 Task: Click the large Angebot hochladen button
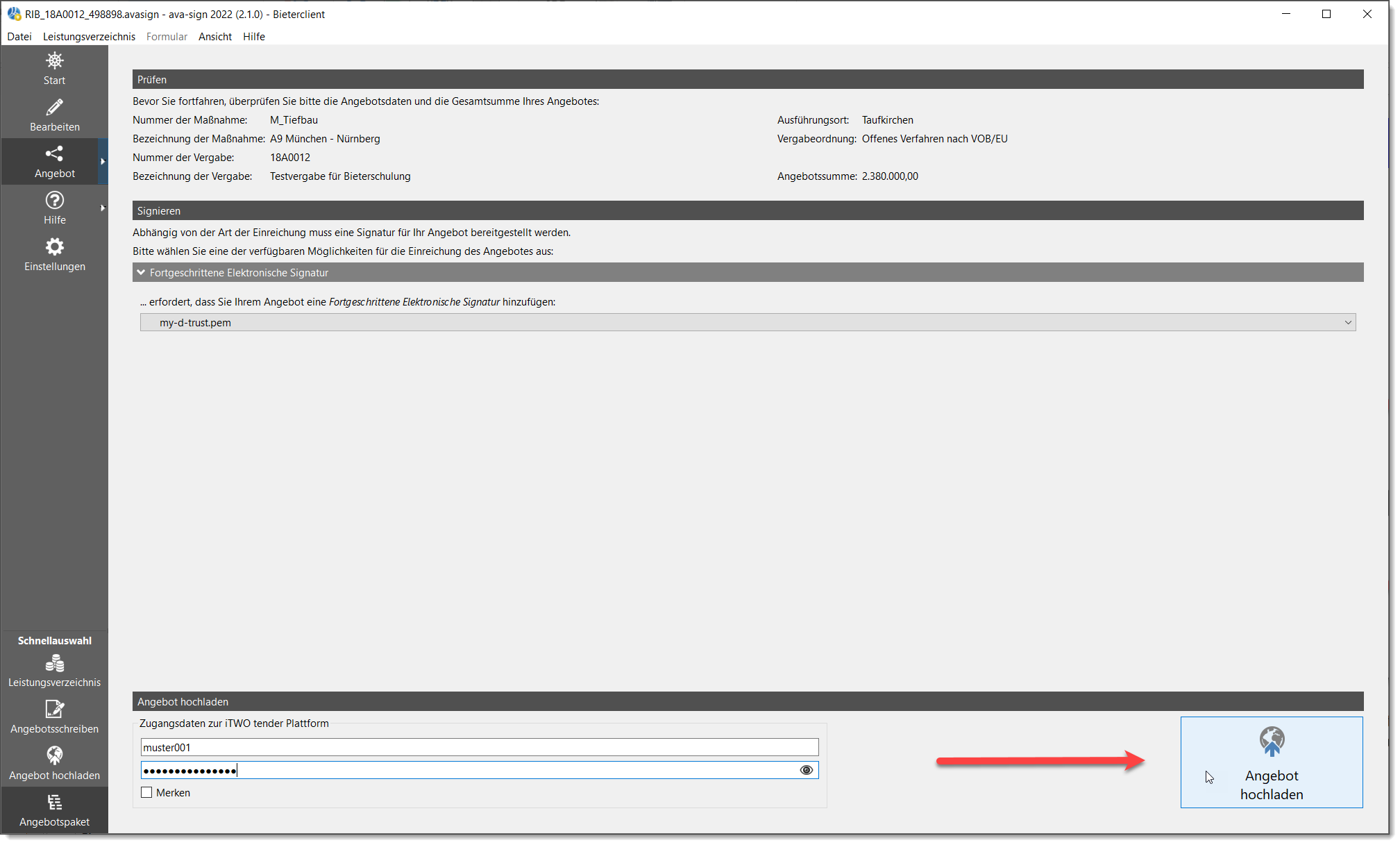pyautogui.click(x=1272, y=762)
